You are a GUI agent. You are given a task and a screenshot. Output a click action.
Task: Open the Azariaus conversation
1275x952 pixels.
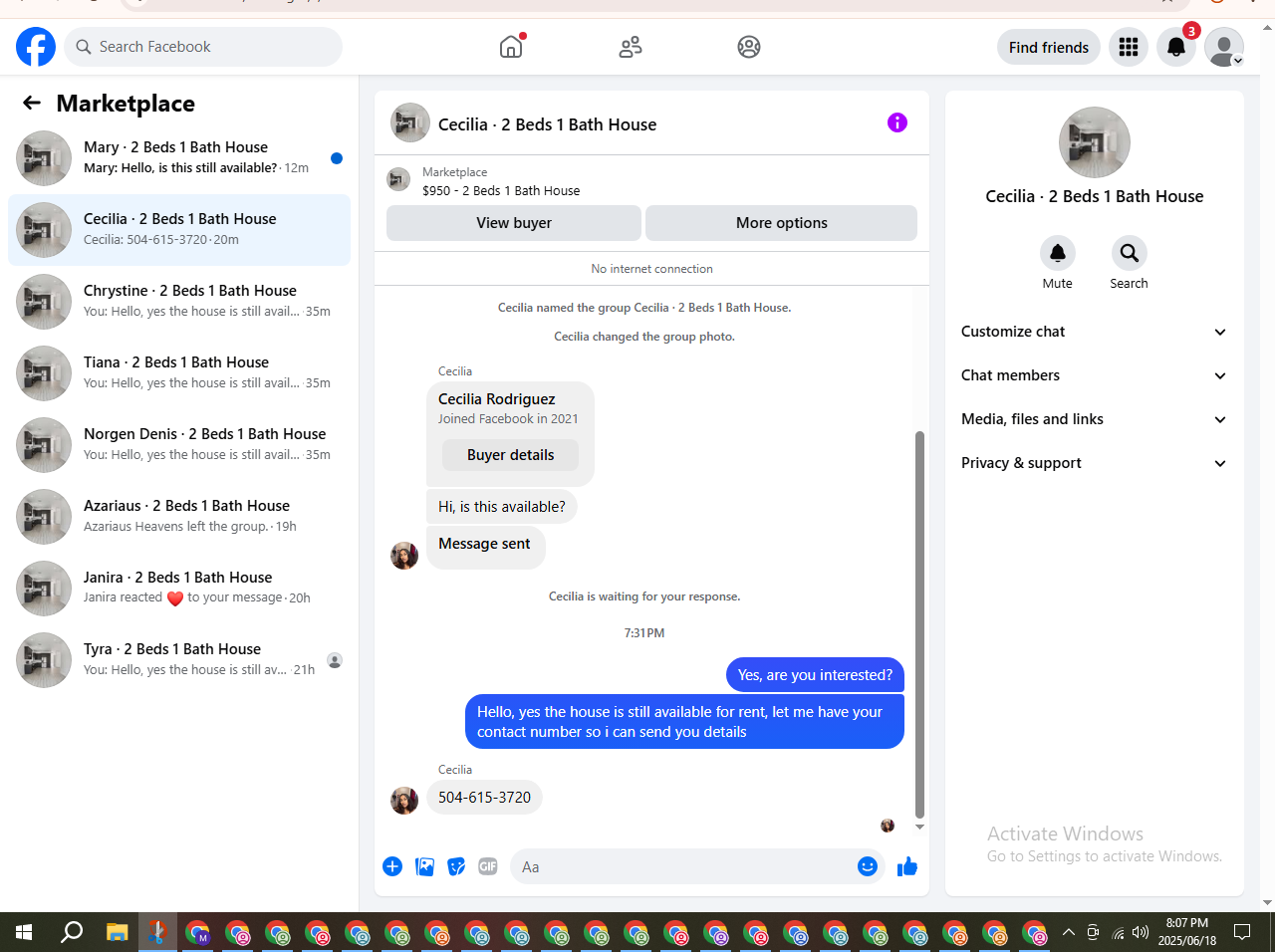point(179,517)
